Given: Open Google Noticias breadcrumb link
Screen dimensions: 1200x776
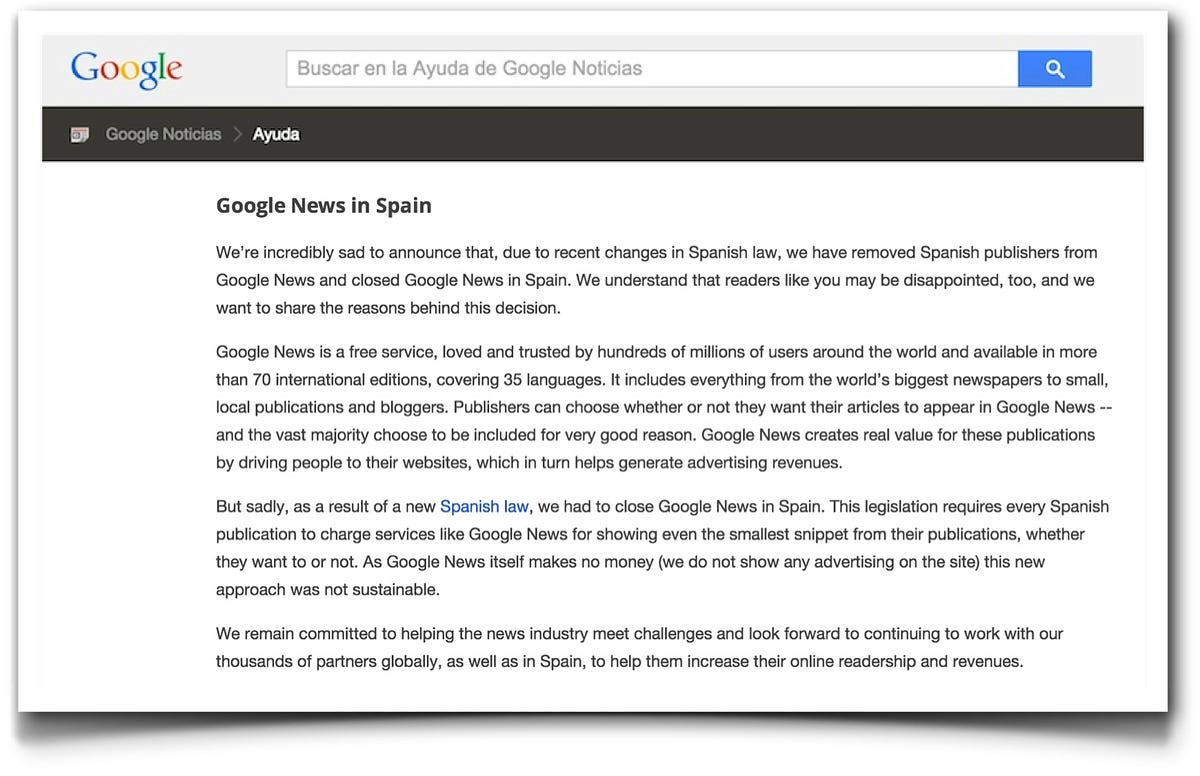Looking at the screenshot, I should pyautogui.click(x=163, y=134).
